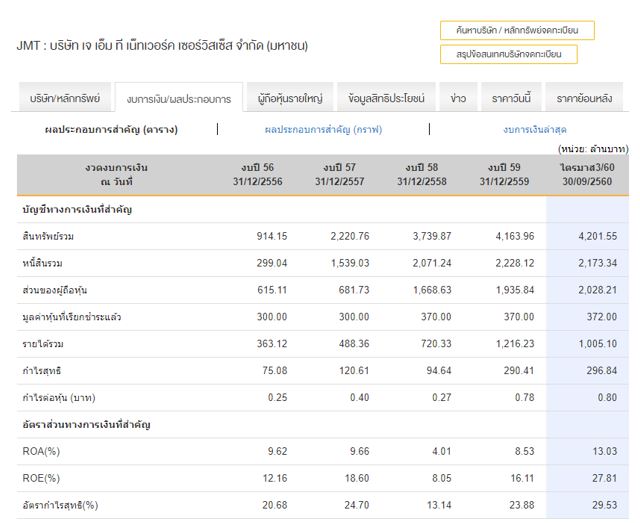This screenshot has height=523, width=640.
Task: Open the ผู้ถือหุ้นรายใหญ่ tab
Action: click(288, 98)
